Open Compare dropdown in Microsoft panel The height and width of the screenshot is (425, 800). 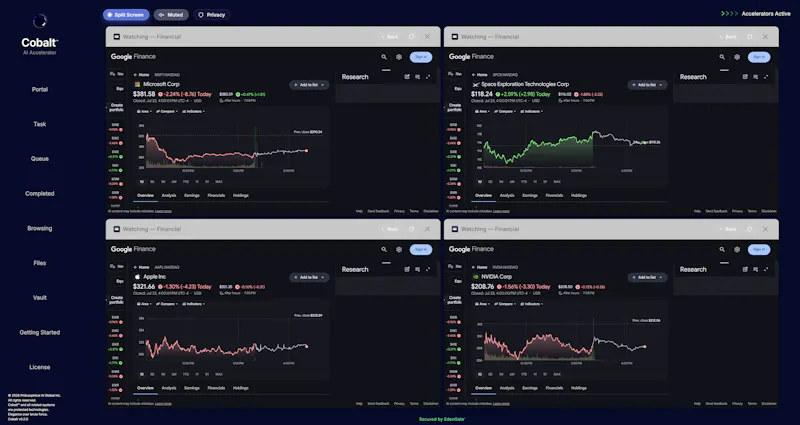[167, 111]
